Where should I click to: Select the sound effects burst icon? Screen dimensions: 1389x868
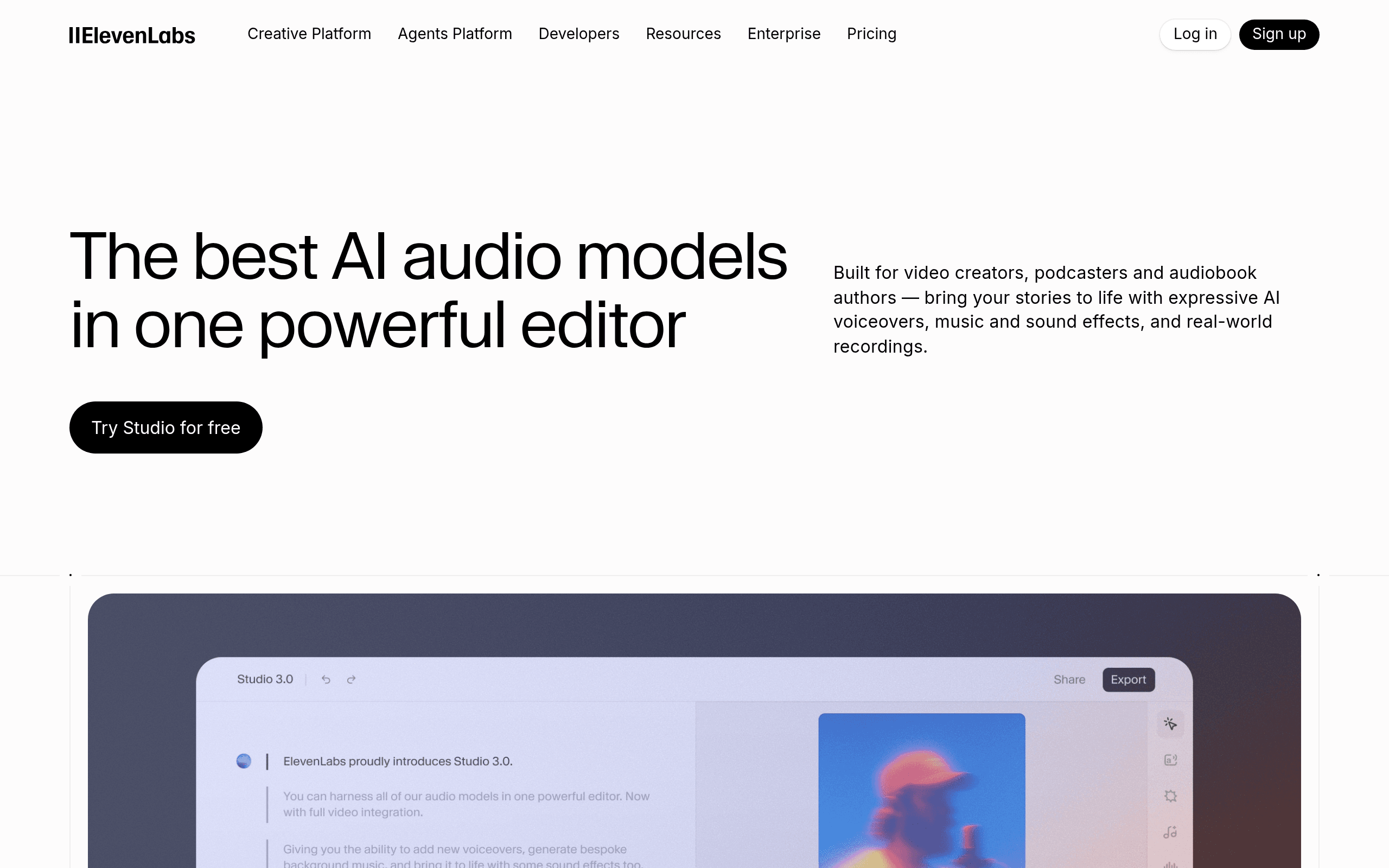[1170, 796]
